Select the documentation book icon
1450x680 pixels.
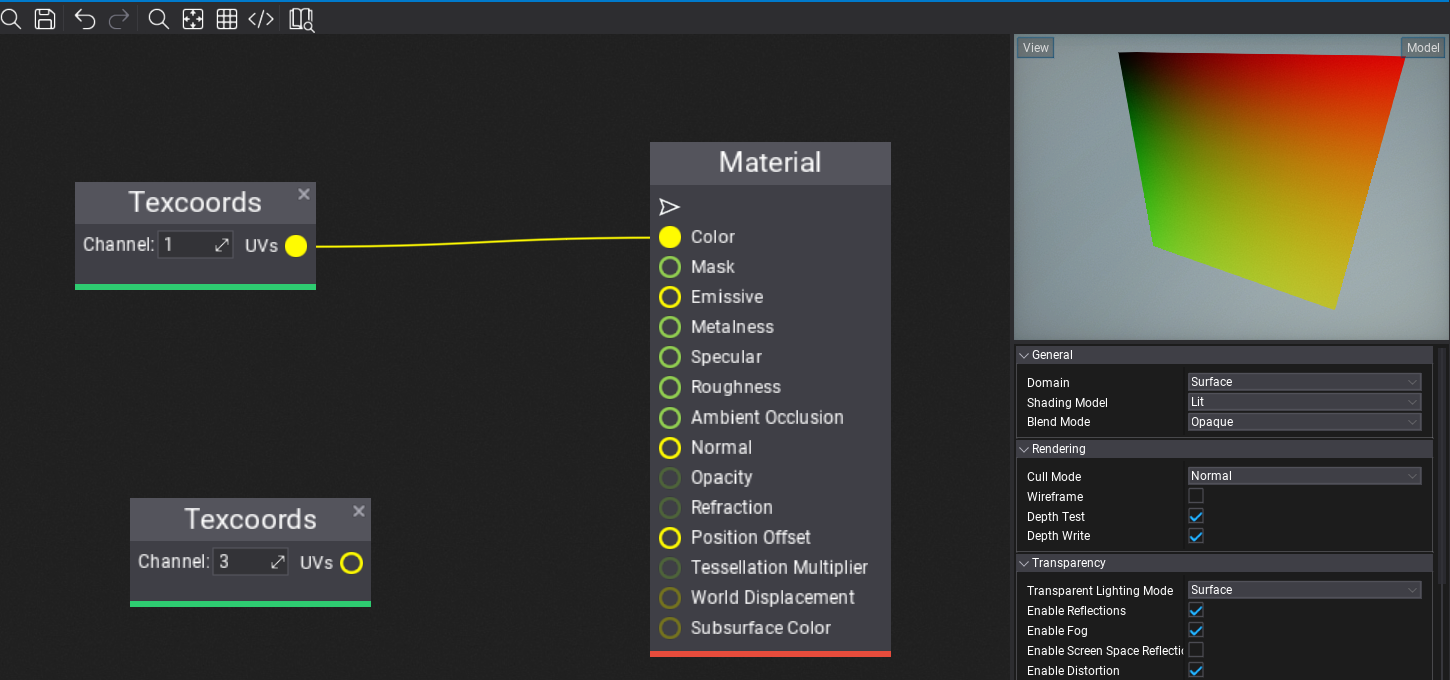(x=300, y=18)
